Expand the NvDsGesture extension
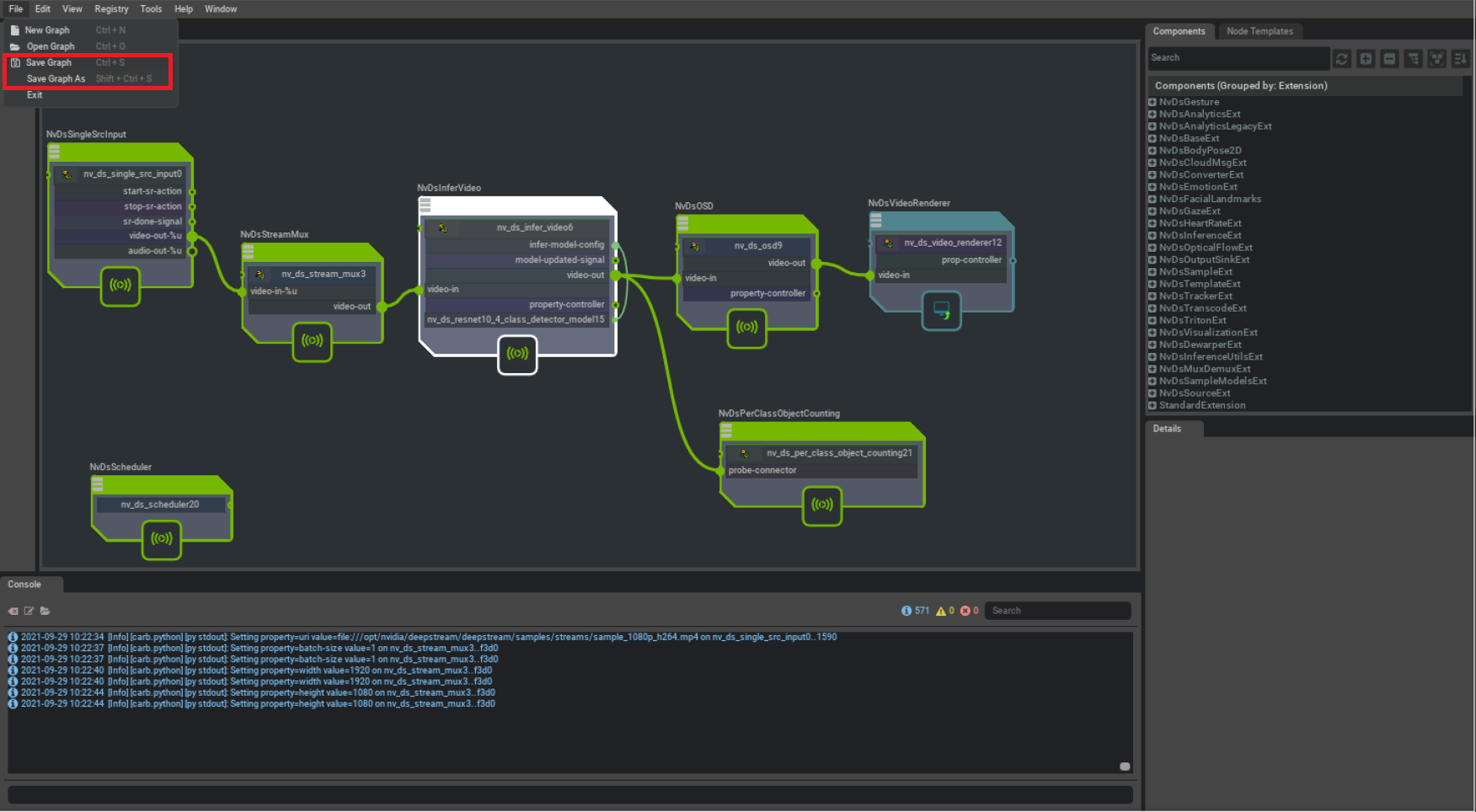Image resolution: width=1476 pixels, height=812 pixels. pyautogui.click(x=1152, y=102)
